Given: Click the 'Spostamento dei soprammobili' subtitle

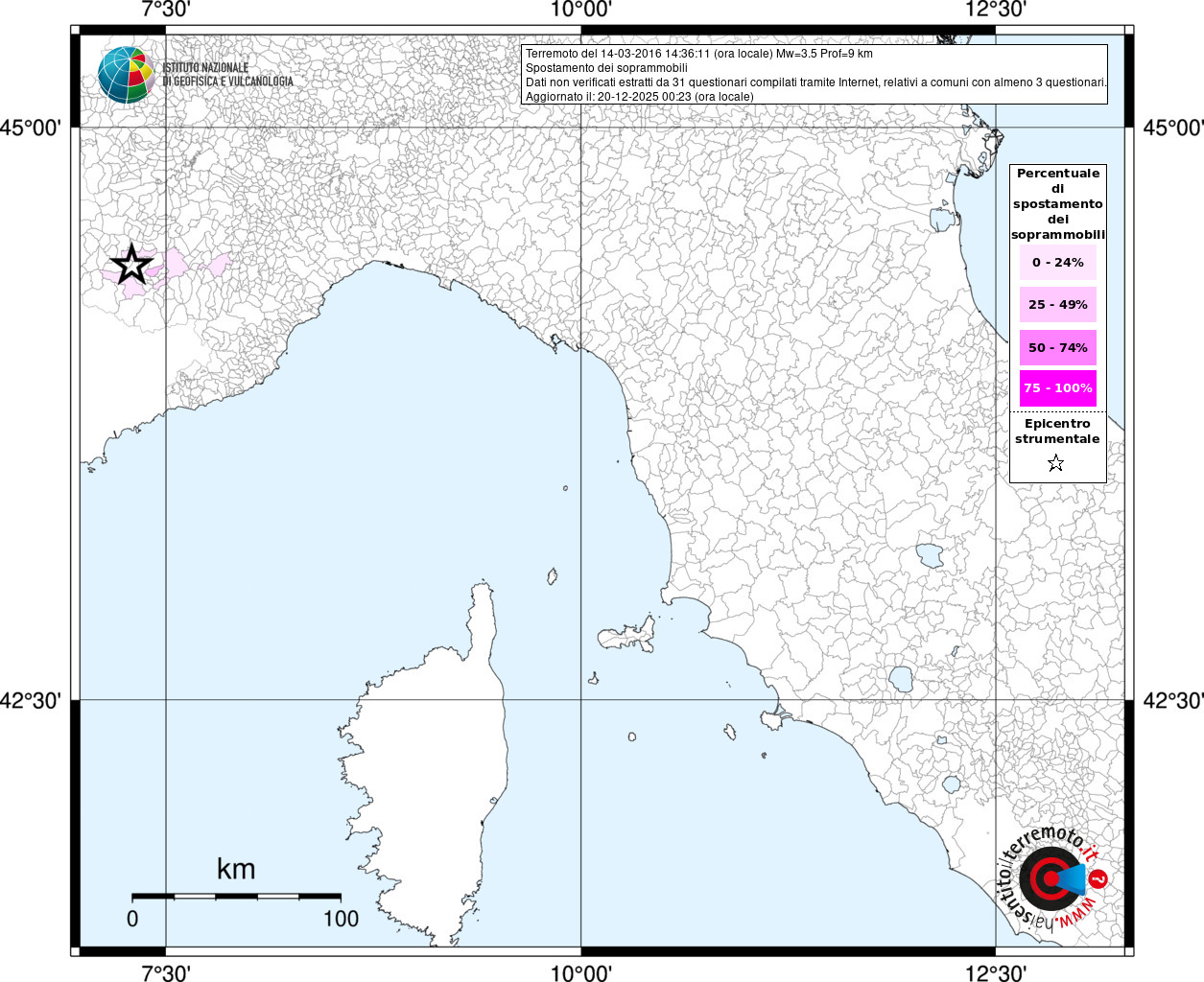Looking at the screenshot, I should coord(606,68).
